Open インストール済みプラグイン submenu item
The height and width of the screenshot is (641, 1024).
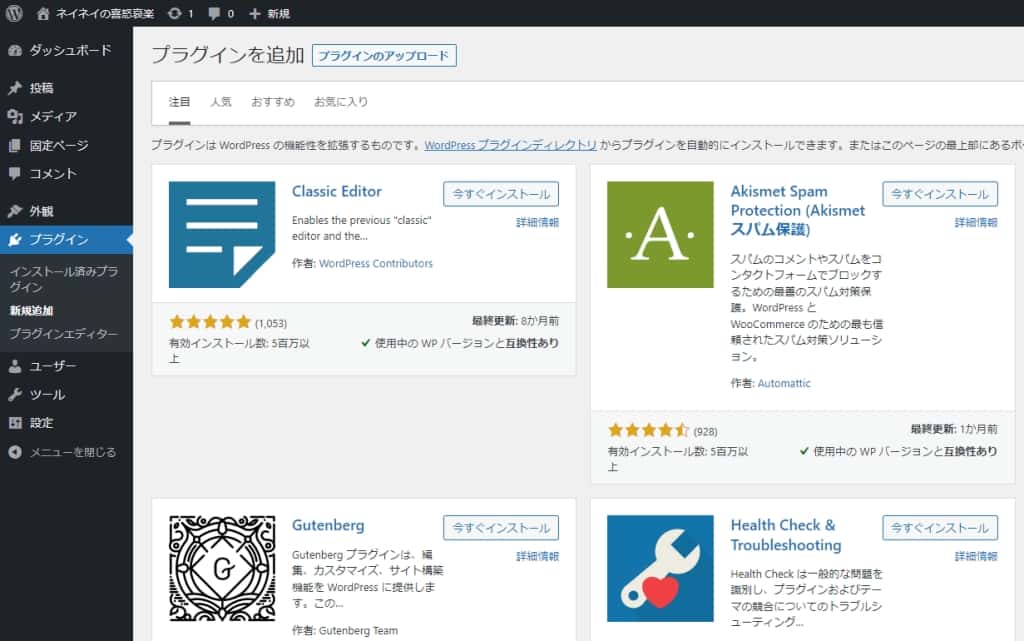coord(63,279)
